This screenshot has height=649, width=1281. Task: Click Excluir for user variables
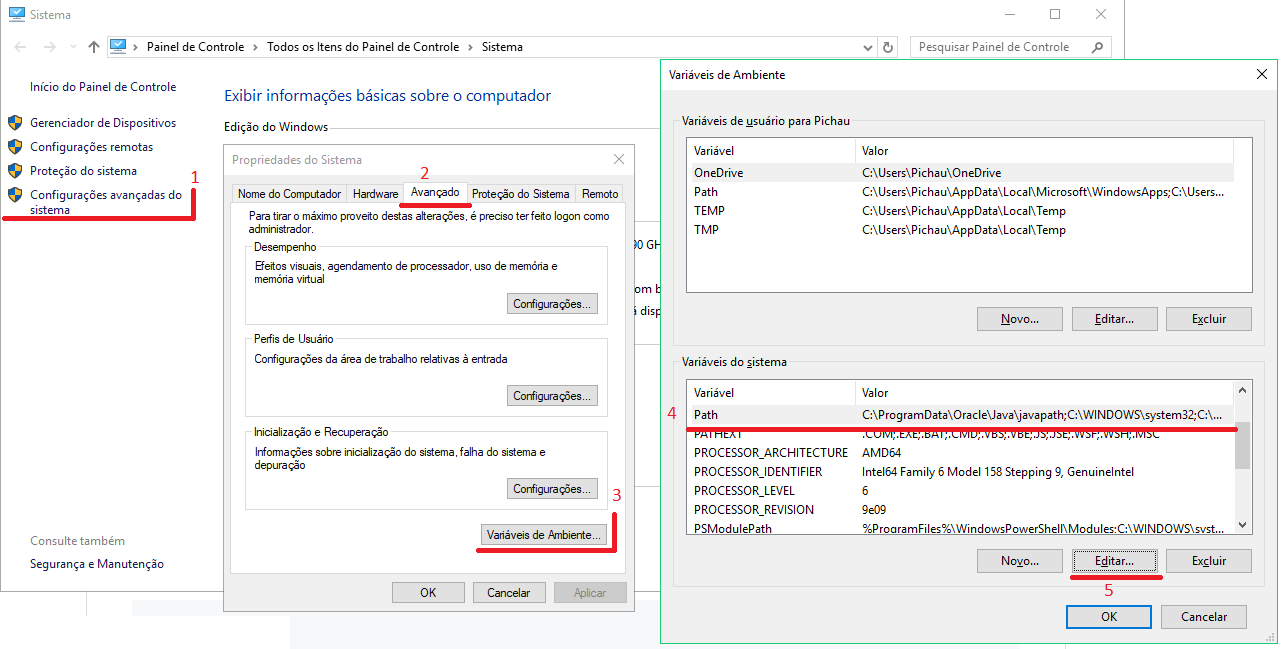tap(1209, 319)
